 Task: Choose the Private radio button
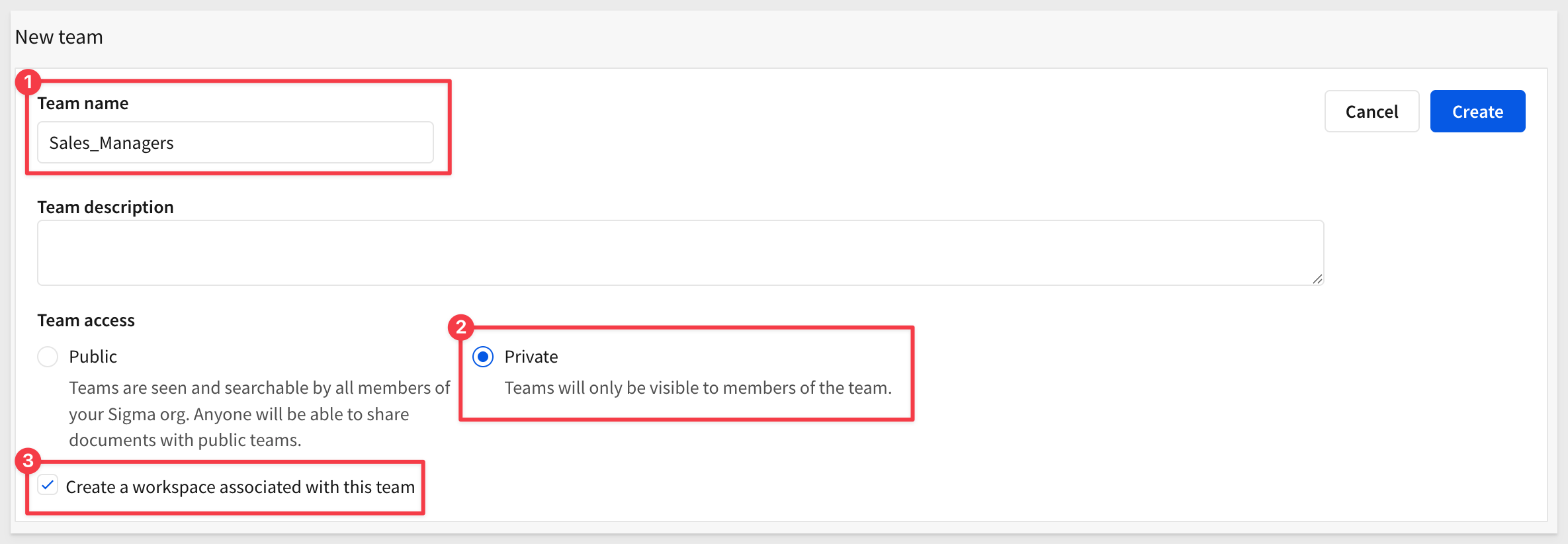pyautogui.click(x=483, y=357)
